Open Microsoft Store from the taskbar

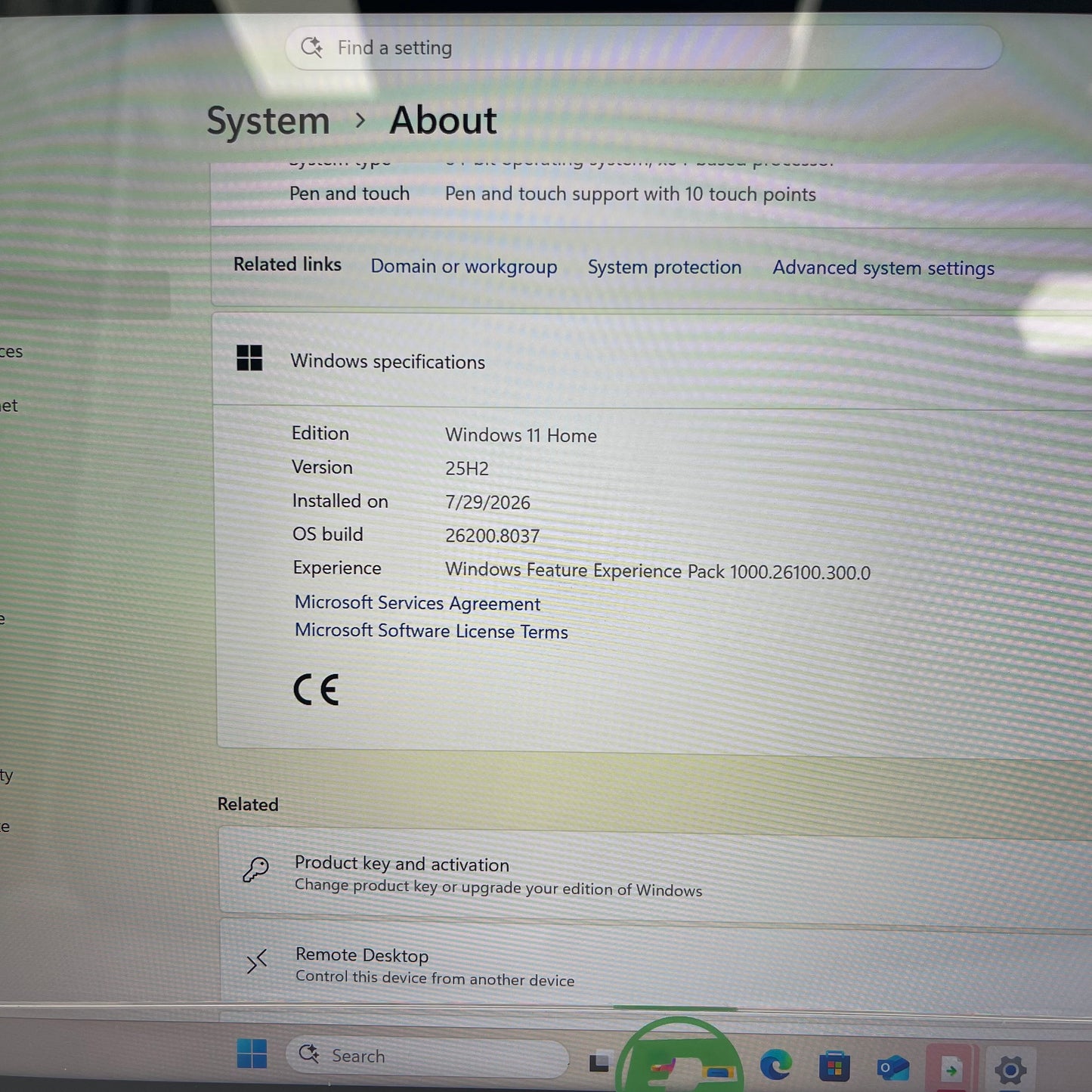tap(834, 1066)
